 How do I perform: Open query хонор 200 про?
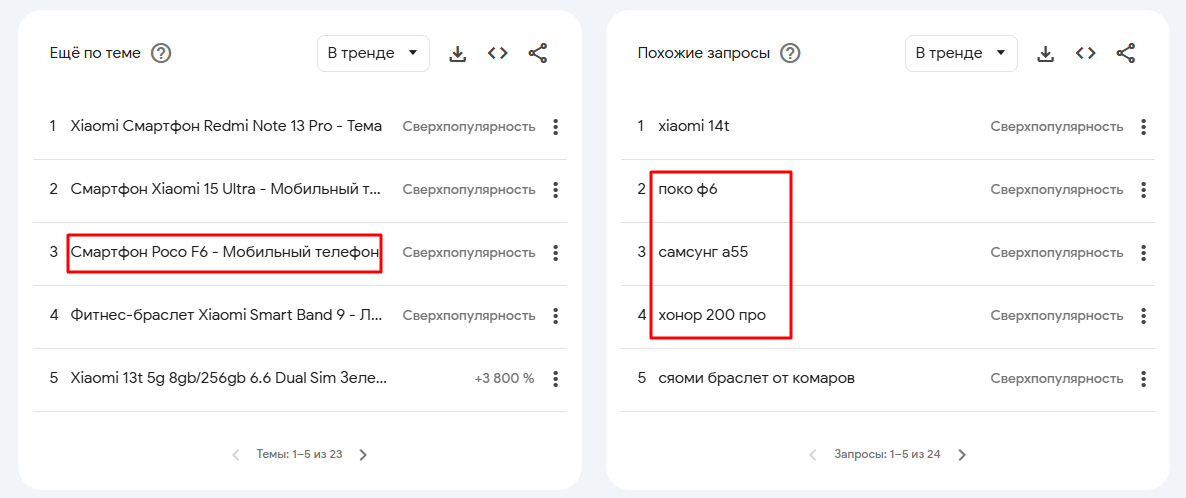point(713,314)
